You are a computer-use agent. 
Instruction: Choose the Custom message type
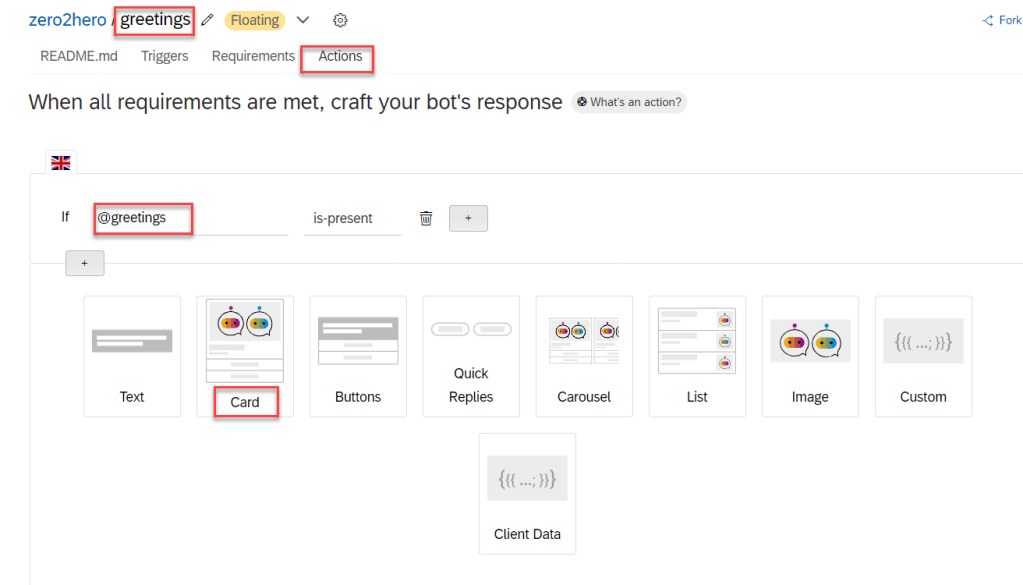point(923,355)
